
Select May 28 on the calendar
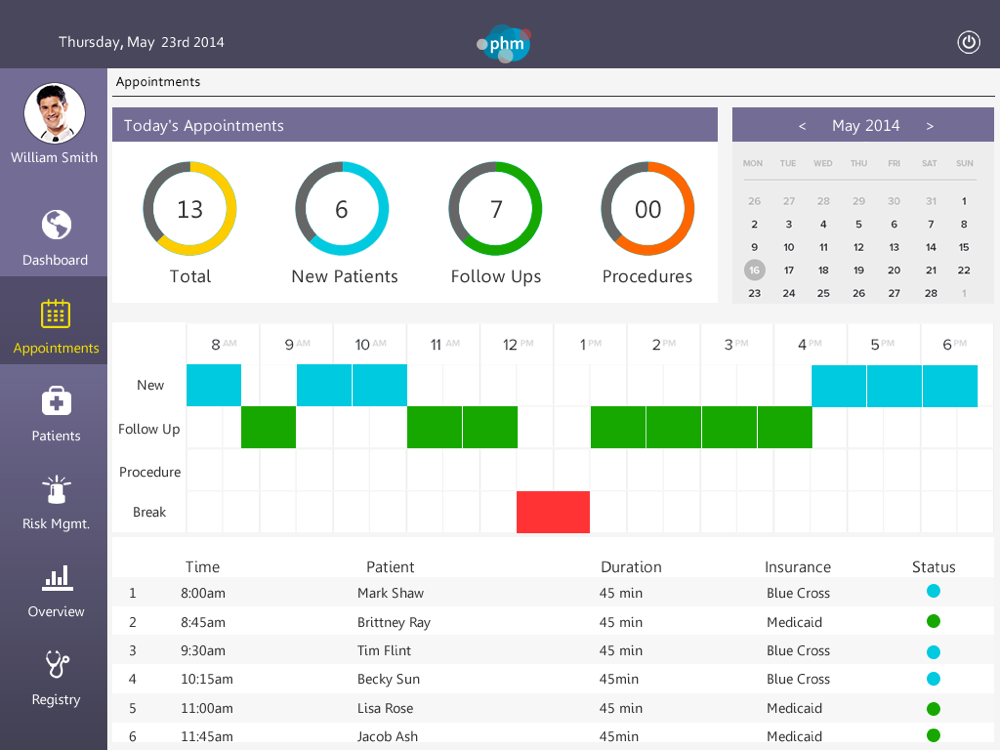[931, 293]
